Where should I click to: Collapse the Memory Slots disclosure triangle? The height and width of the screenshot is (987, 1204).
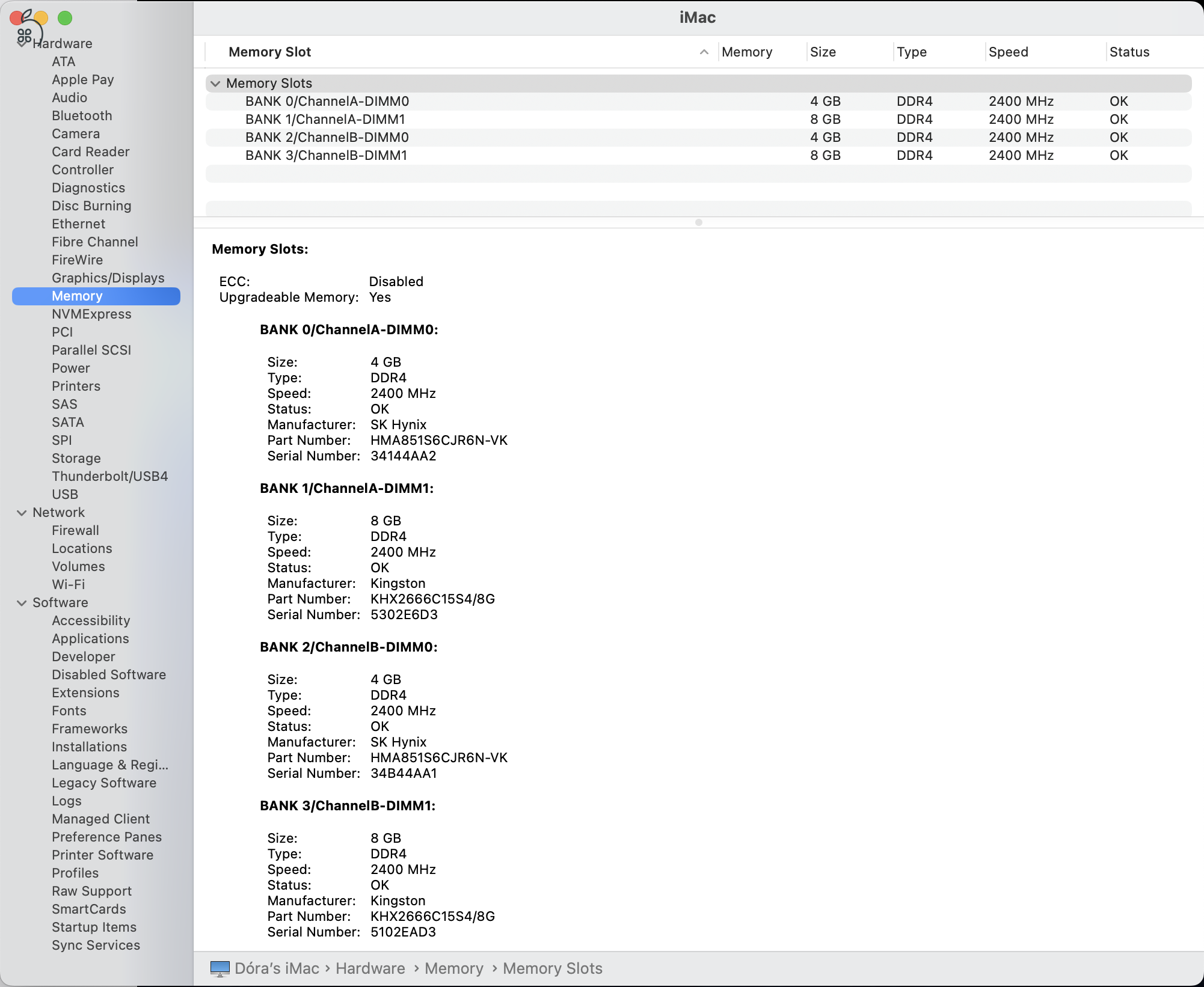coord(215,84)
